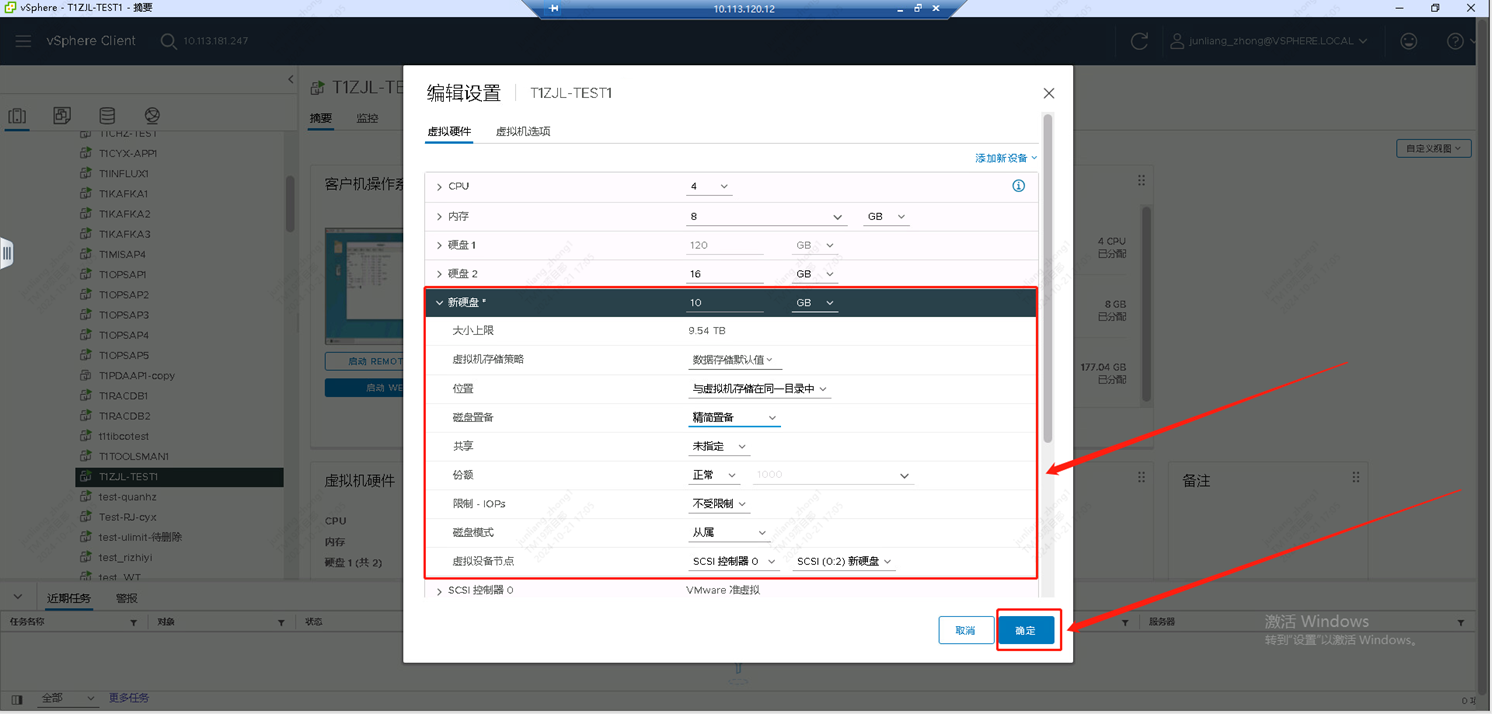
Task: Click the refresh icon in top bar
Action: (1139, 41)
